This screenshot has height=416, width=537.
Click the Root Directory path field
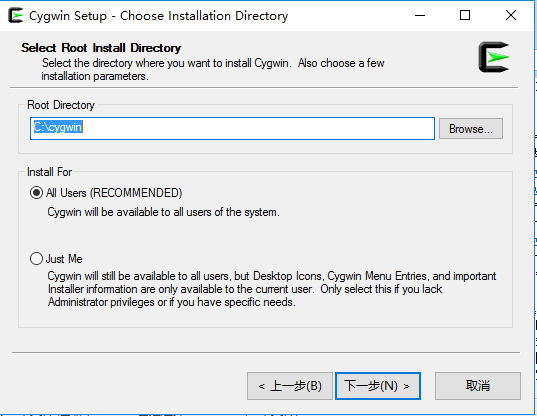pyautogui.click(x=232, y=128)
